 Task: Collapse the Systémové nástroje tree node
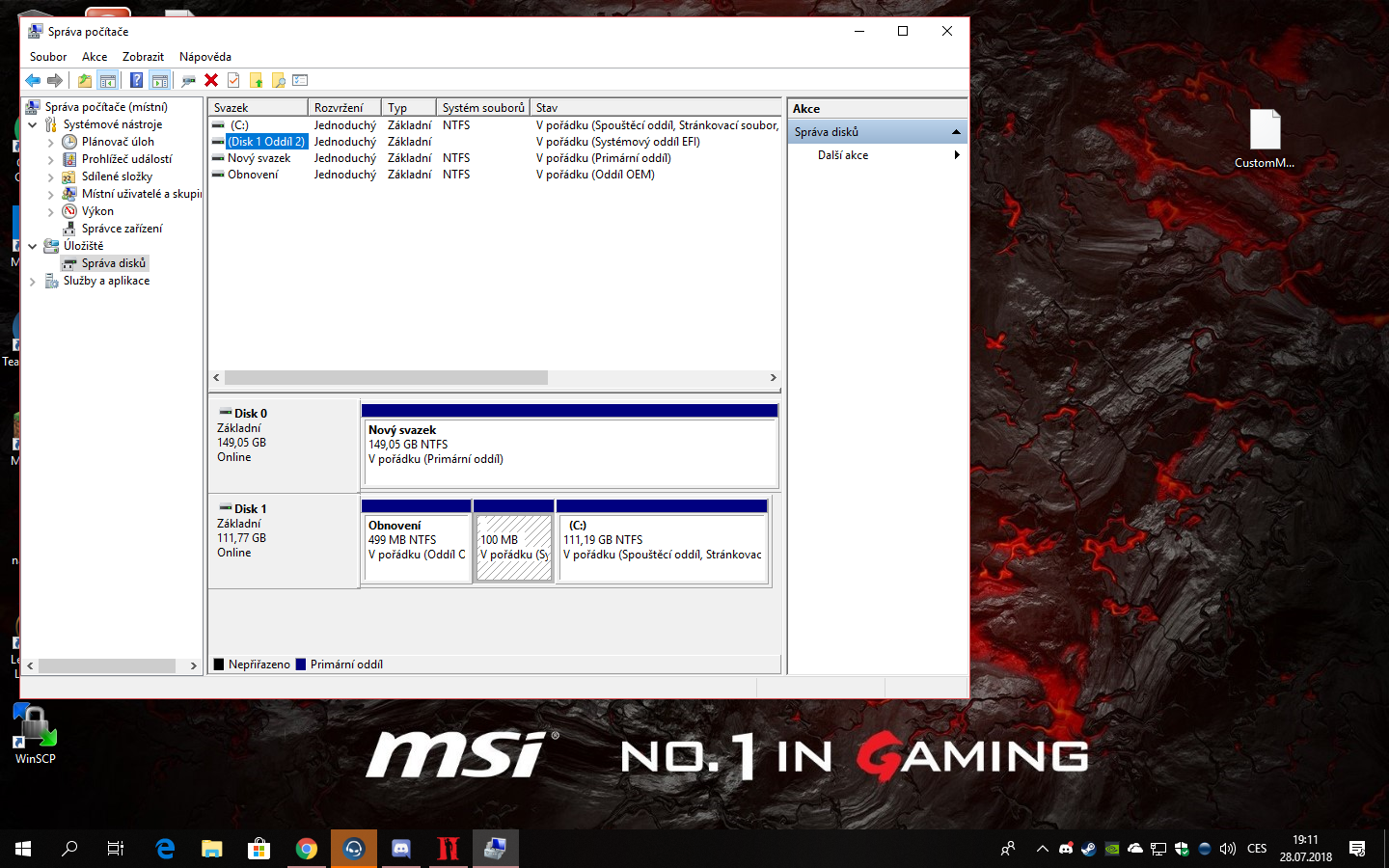pos(33,124)
